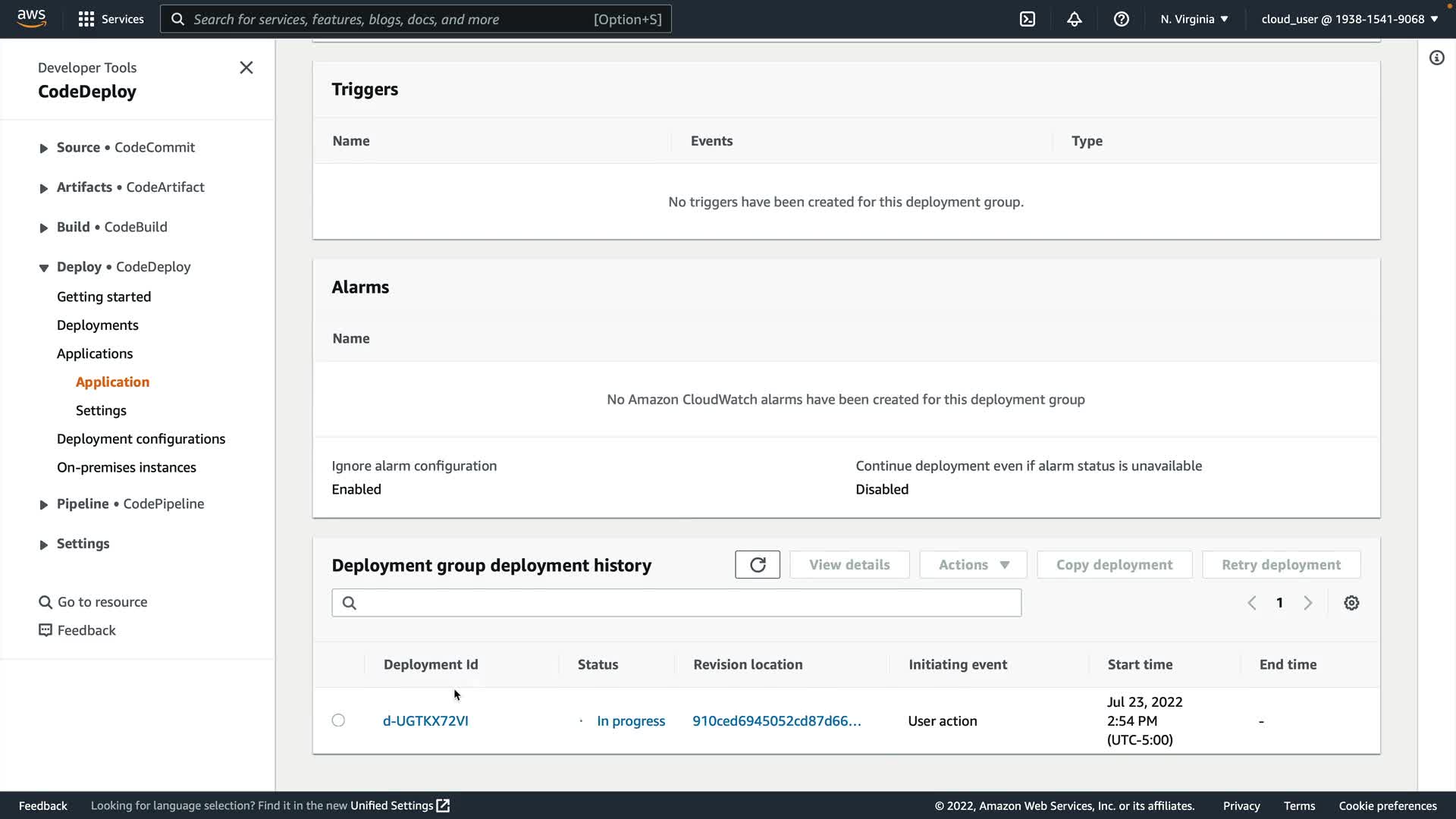Open AWS CloudShell icon in top bar
This screenshot has width=1456, height=819.
[x=1028, y=19]
